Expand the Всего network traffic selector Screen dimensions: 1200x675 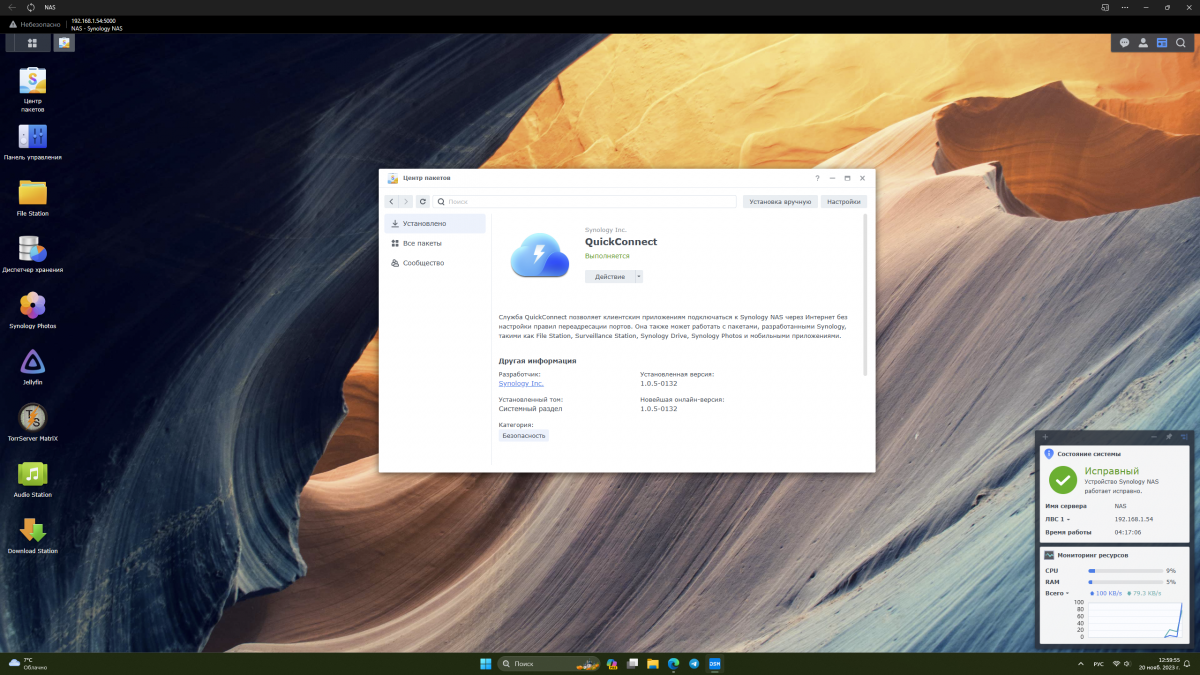[x=1057, y=593]
